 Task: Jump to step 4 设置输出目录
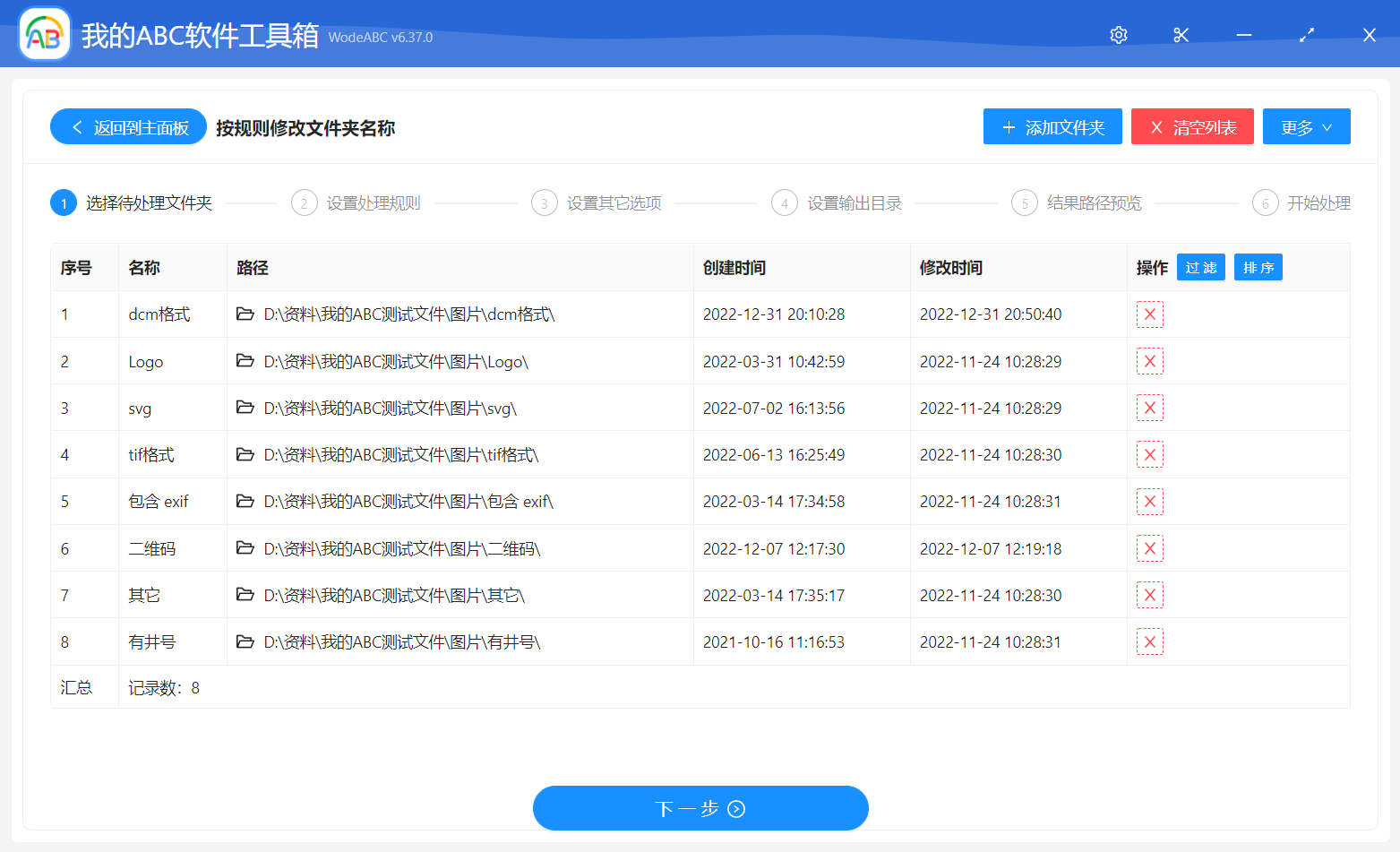(x=837, y=203)
